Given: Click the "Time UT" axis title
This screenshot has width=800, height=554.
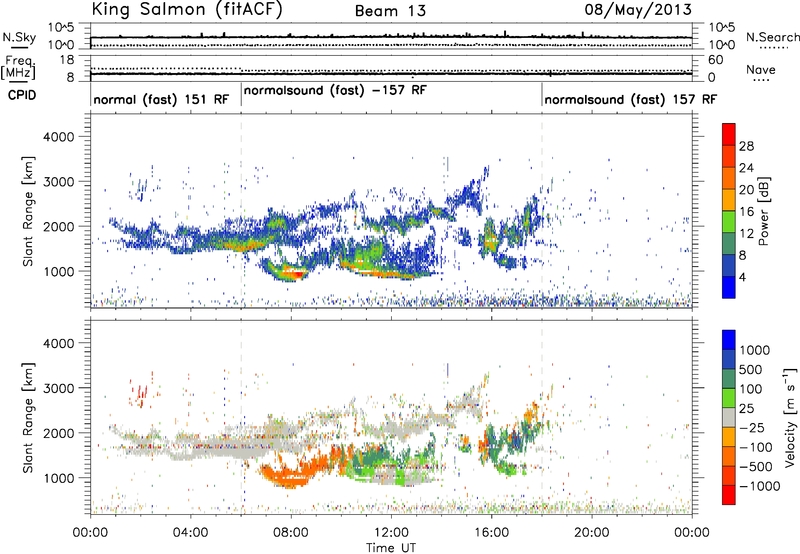Looking at the screenshot, I should tap(391, 548).
